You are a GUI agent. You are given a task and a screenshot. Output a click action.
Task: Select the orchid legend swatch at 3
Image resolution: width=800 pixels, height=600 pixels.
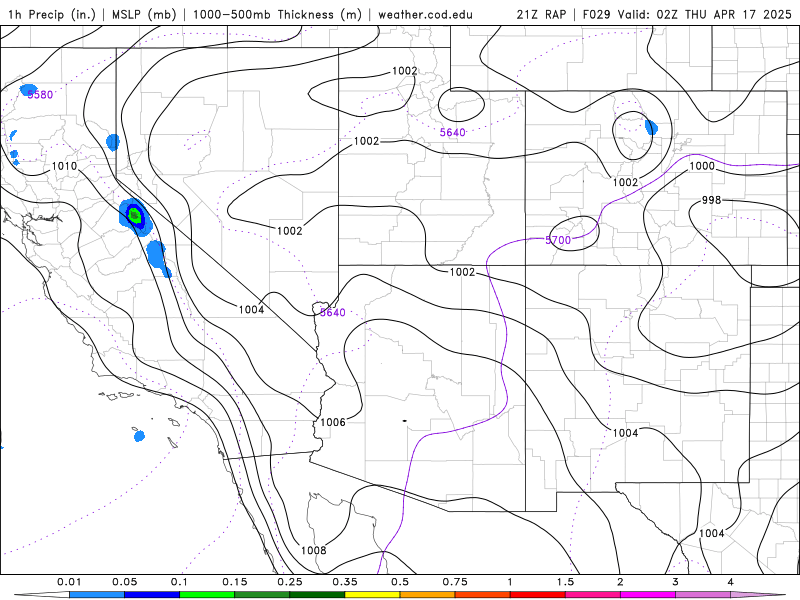(703, 595)
